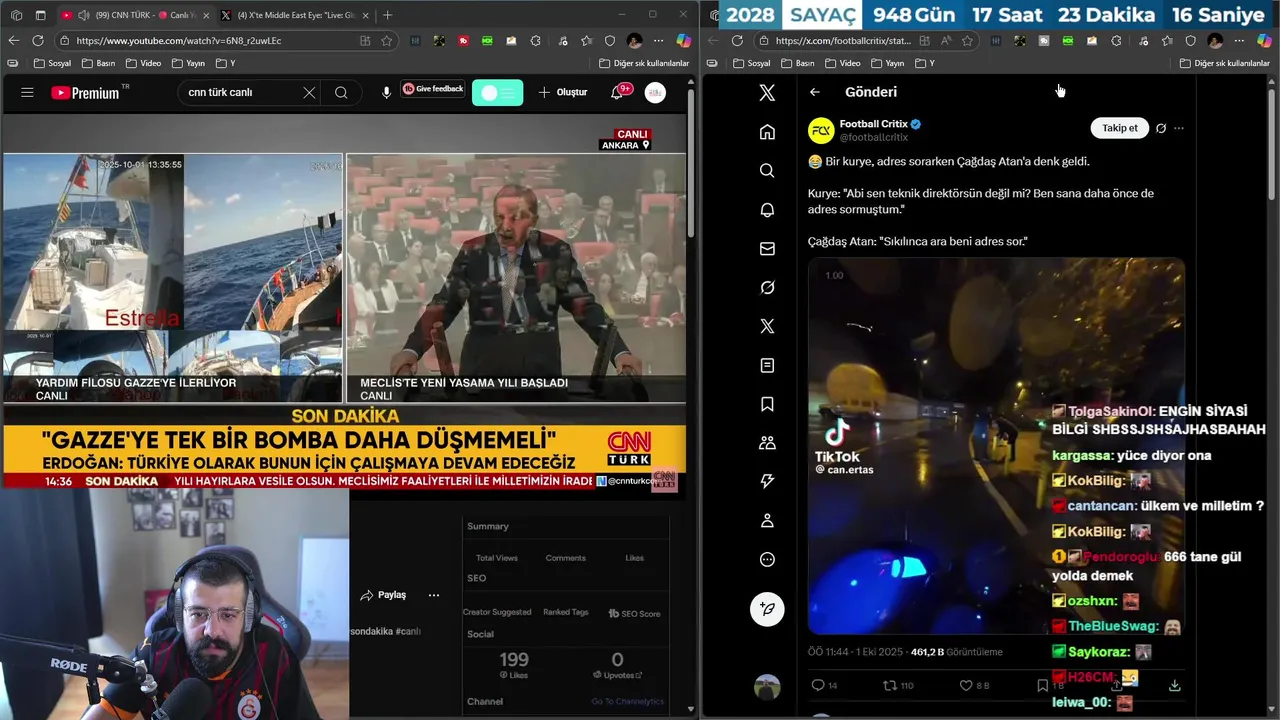Open Basın bookmarks folder in left browser
This screenshot has width=1280, height=720.
pyautogui.click(x=98, y=63)
